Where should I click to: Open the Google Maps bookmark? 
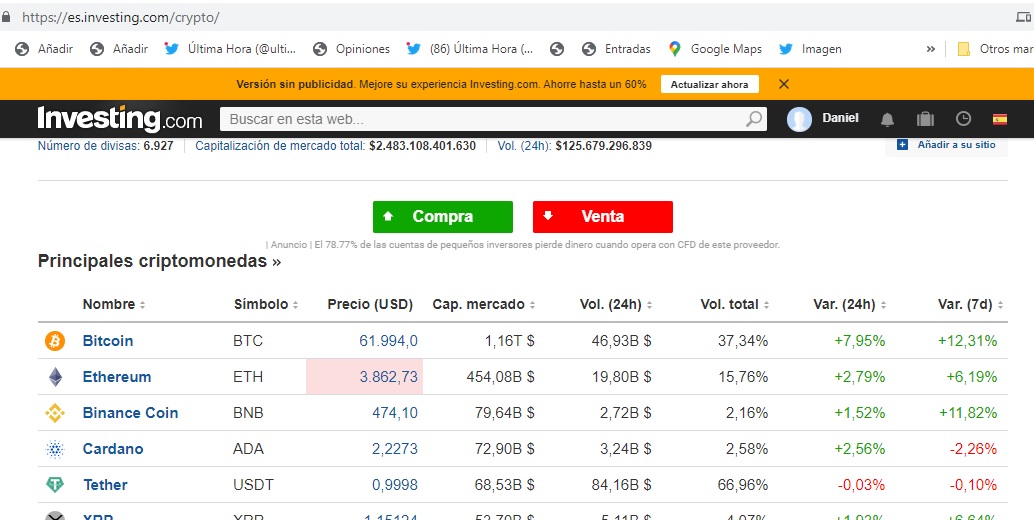715,49
